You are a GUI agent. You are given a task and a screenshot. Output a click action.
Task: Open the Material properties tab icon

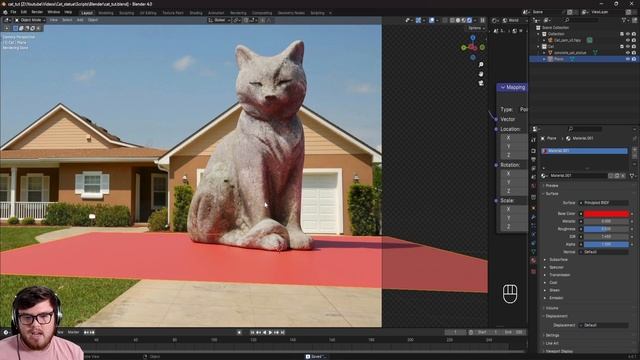click(533, 260)
